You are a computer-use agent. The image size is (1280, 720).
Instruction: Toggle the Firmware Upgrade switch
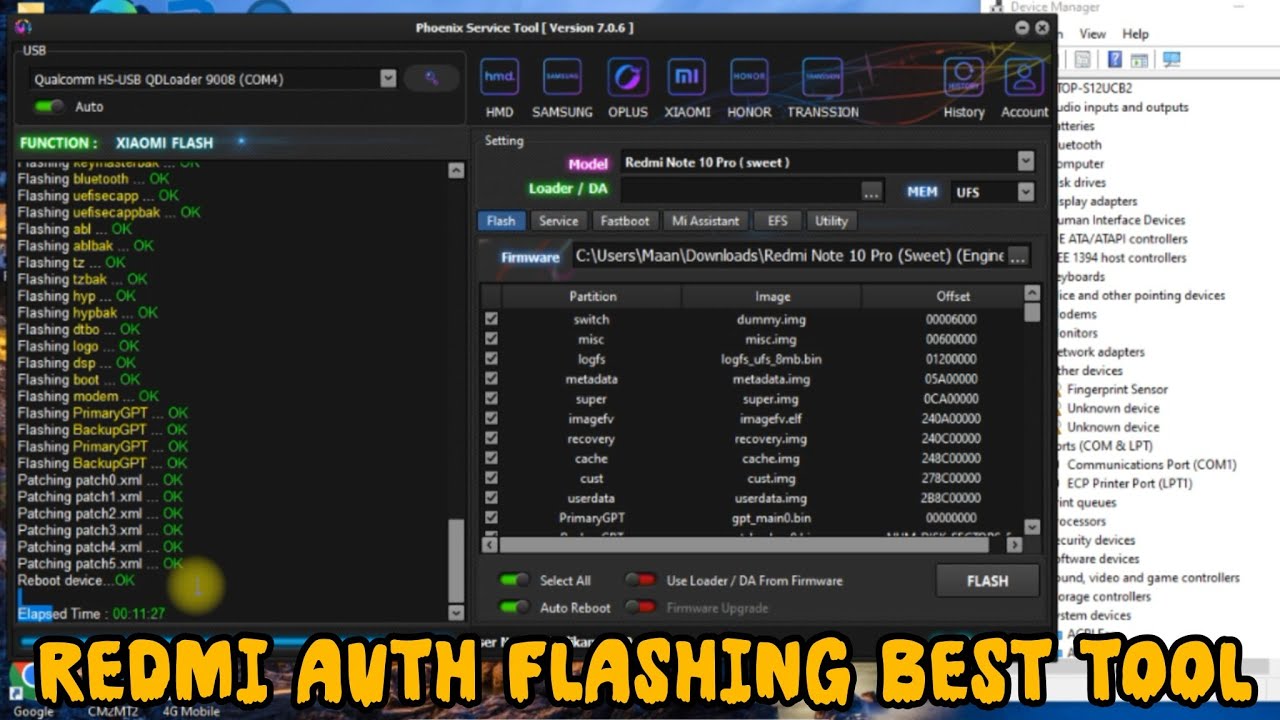pos(641,607)
